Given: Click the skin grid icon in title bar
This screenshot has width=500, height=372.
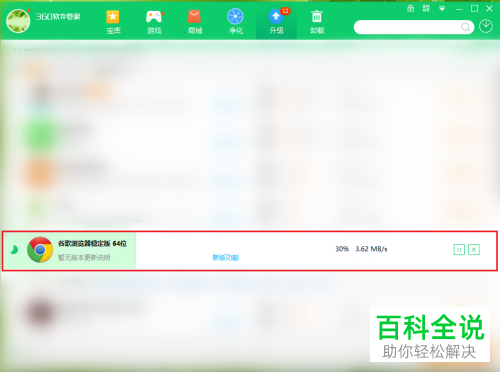Looking at the screenshot, I should pos(426,9).
